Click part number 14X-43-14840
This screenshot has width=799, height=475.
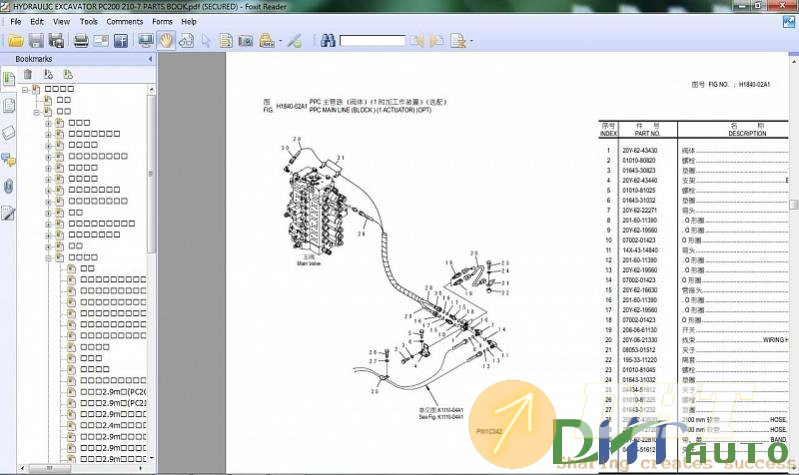640,250
